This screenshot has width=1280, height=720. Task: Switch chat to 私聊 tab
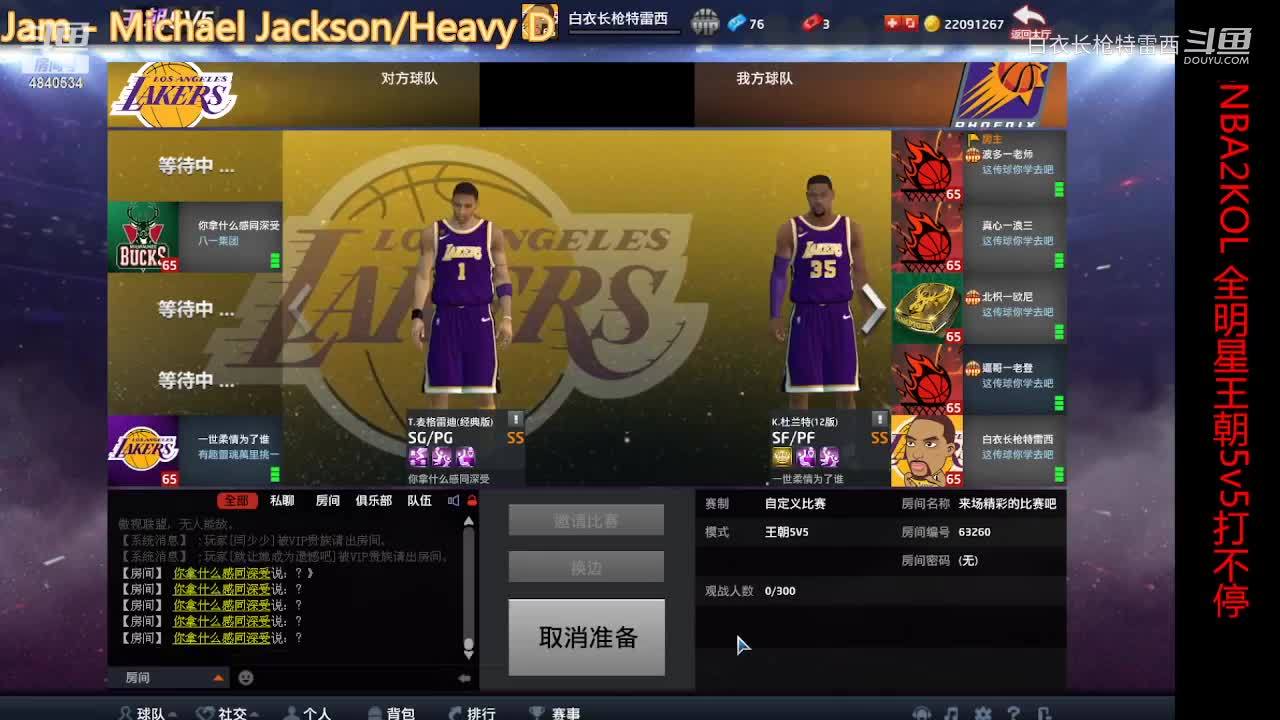coord(282,501)
